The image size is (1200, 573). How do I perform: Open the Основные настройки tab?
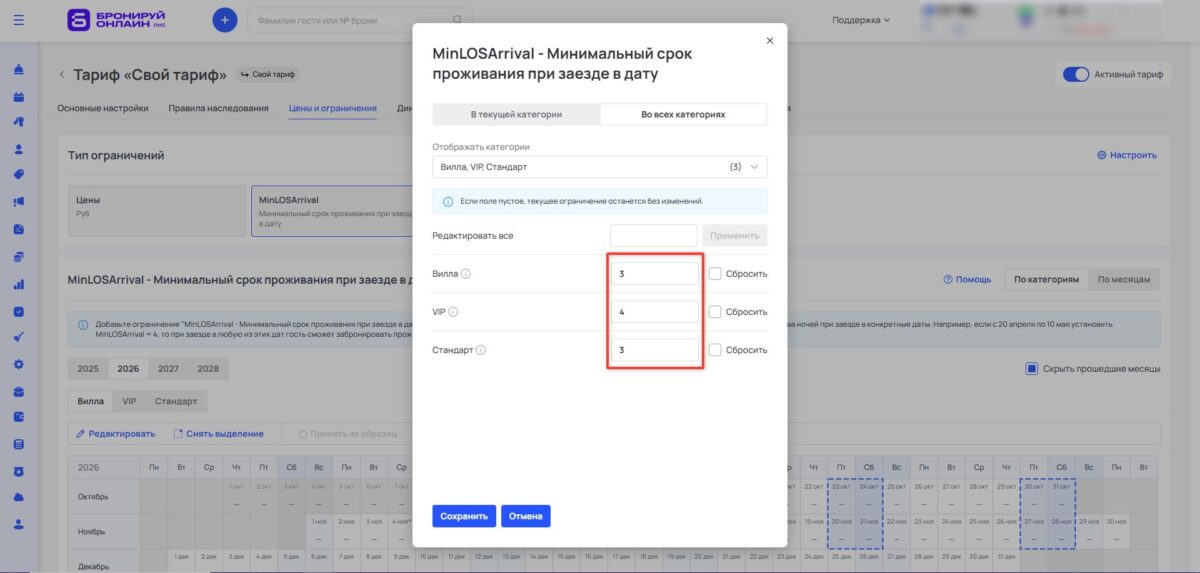(103, 108)
